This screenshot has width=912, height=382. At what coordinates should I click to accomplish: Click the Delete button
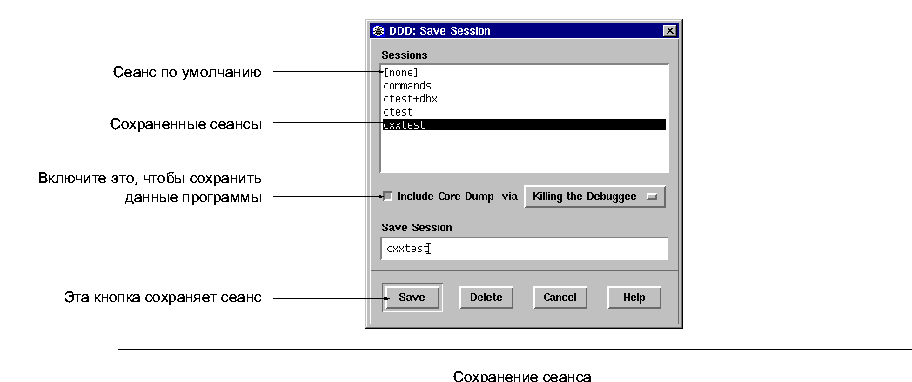pyautogui.click(x=486, y=298)
